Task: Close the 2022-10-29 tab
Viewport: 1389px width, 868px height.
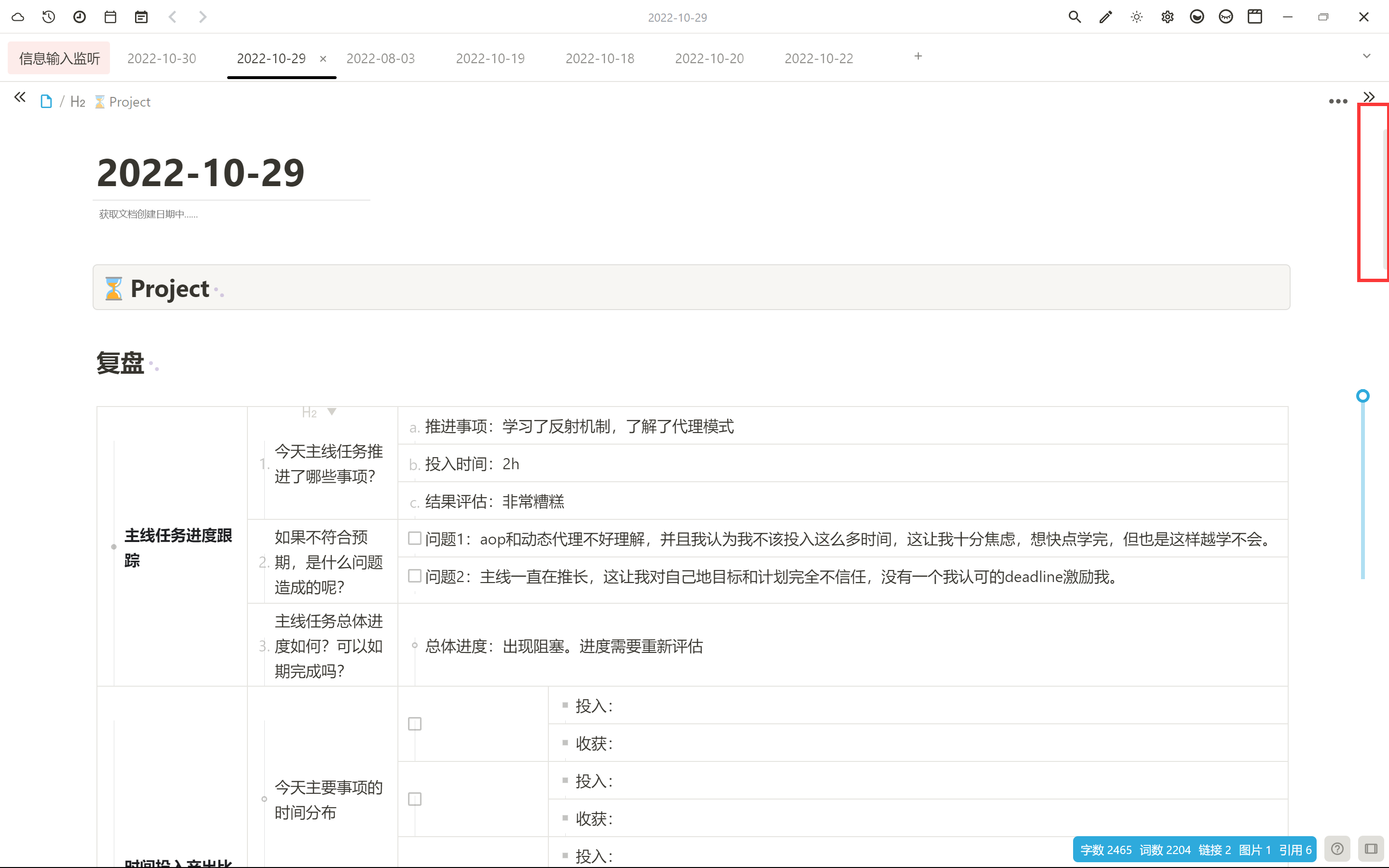Action: click(x=323, y=58)
